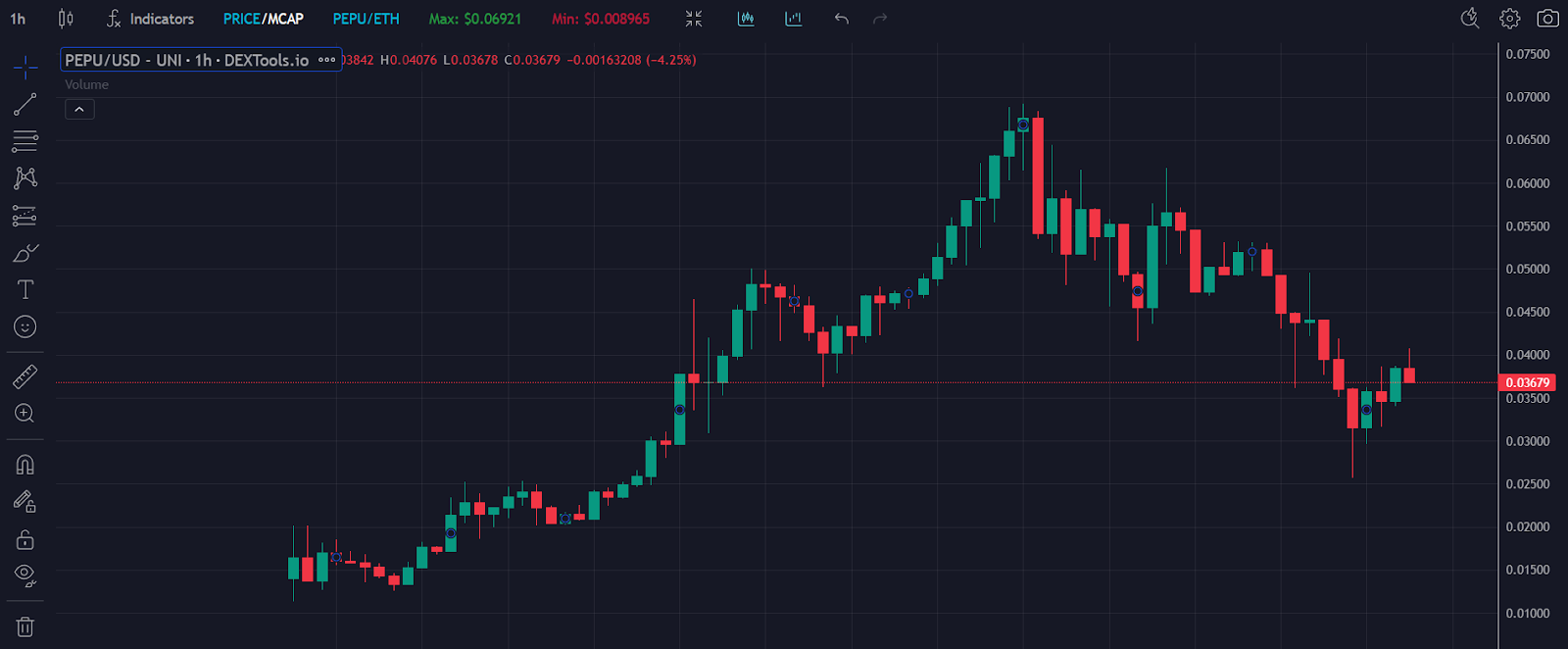Click the 0.02500 price axis label
Image resolution: width=1568 pixels, height=649 pixels.
[x=1528, y=484]
